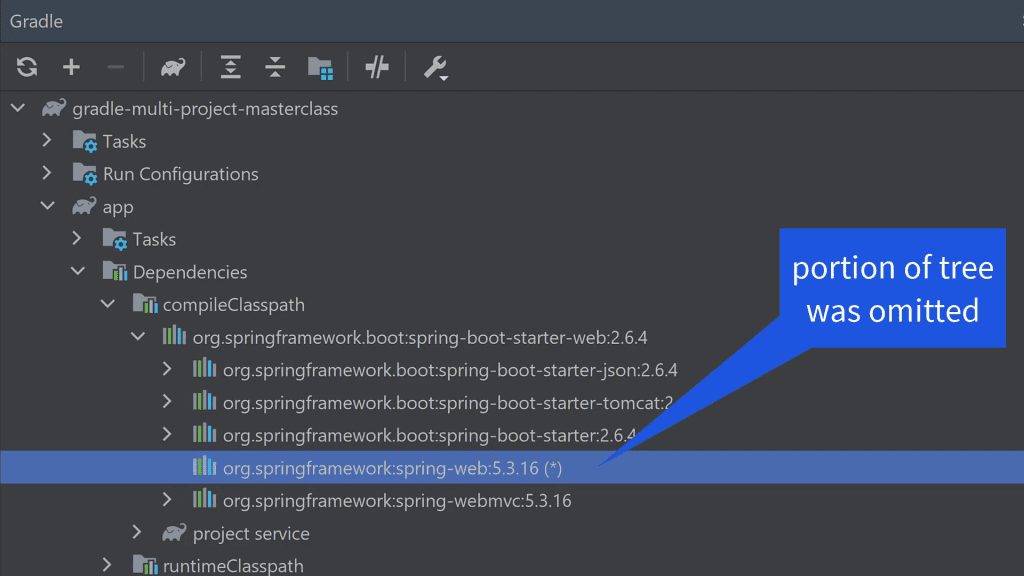The image size is (1024, 576).
Task: Collapse spring-boot-starter-web:2.6.4 dependency tree
Action: tap(138, 336)
